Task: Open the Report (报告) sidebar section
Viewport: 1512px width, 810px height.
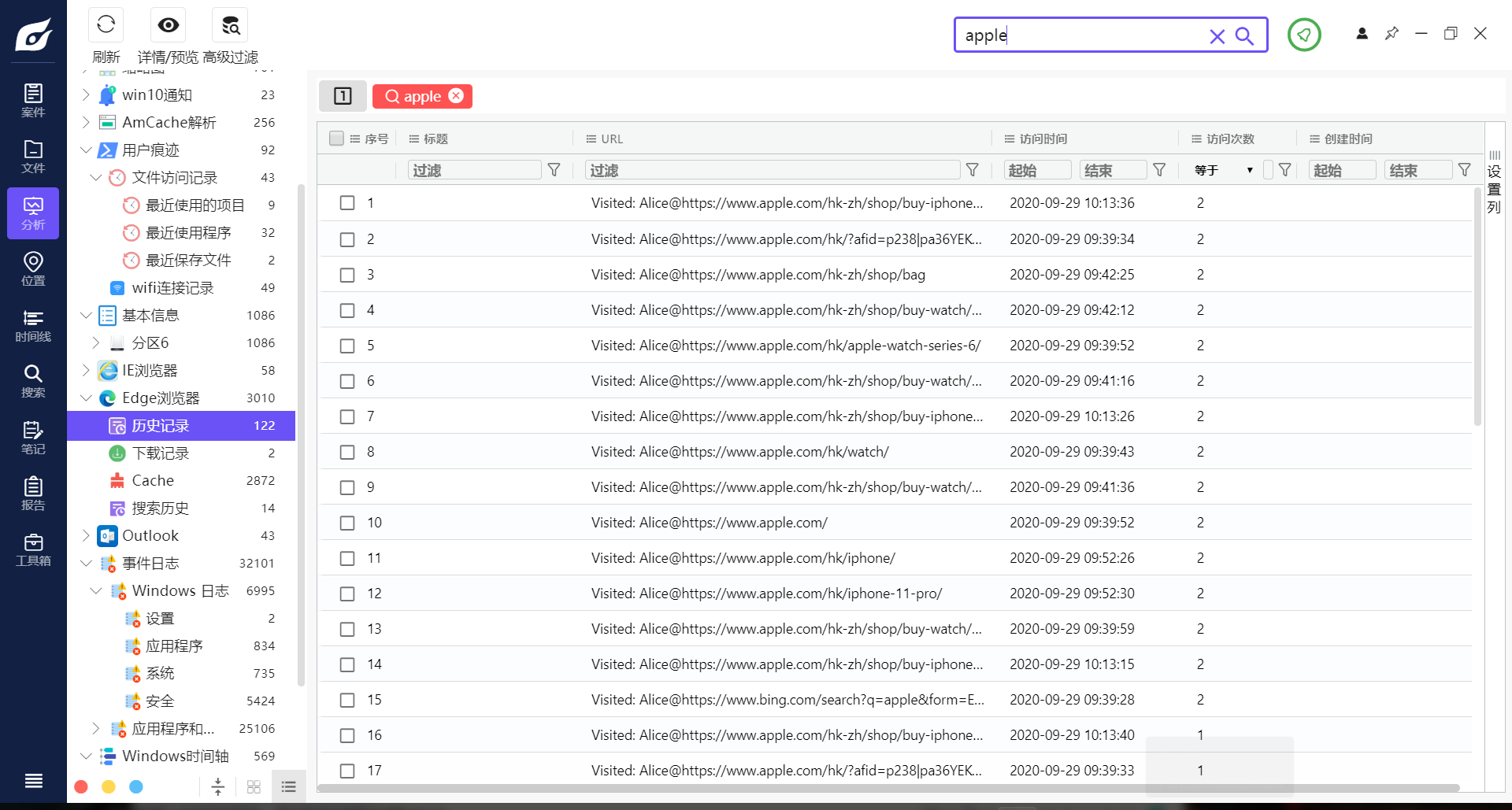Action: [33, 494]
